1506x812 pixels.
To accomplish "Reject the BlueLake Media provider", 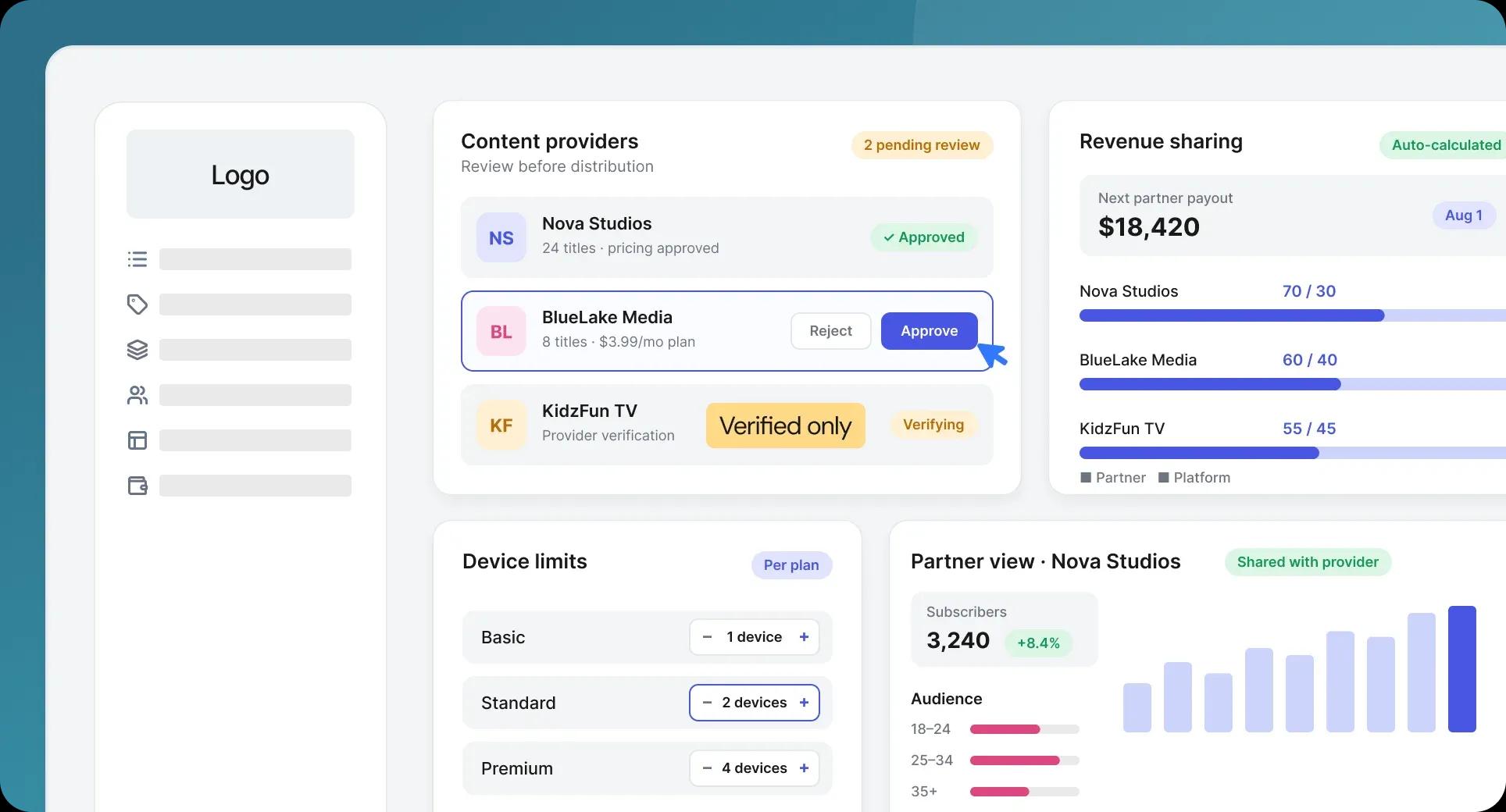I will coord(831,331).
